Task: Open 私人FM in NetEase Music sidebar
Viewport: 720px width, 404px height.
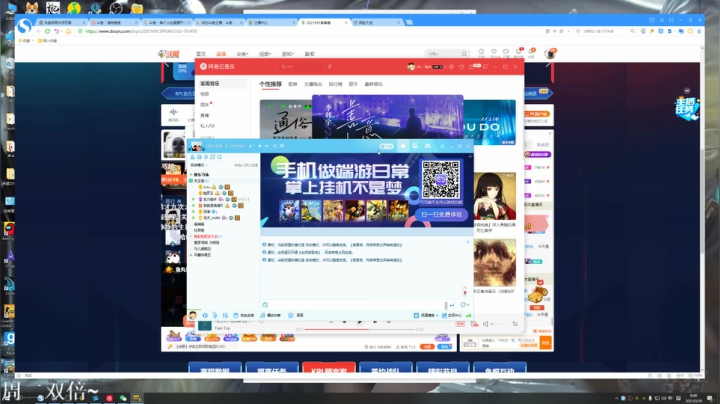Action: point(208,126)
